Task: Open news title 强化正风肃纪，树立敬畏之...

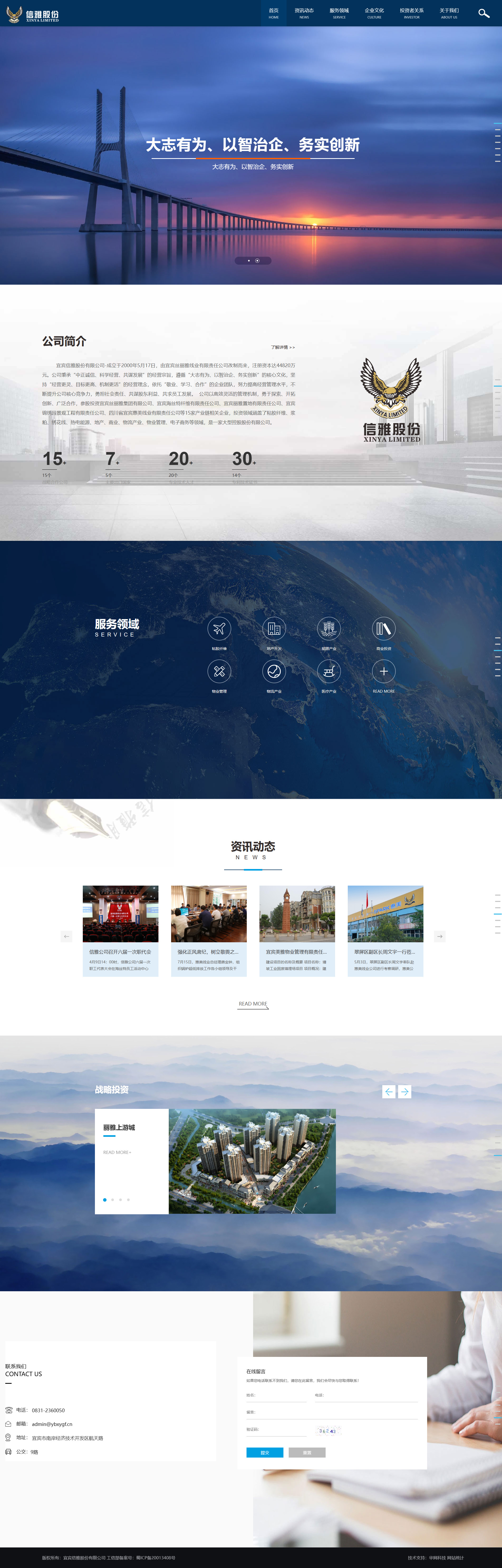Action: (208, 952)
